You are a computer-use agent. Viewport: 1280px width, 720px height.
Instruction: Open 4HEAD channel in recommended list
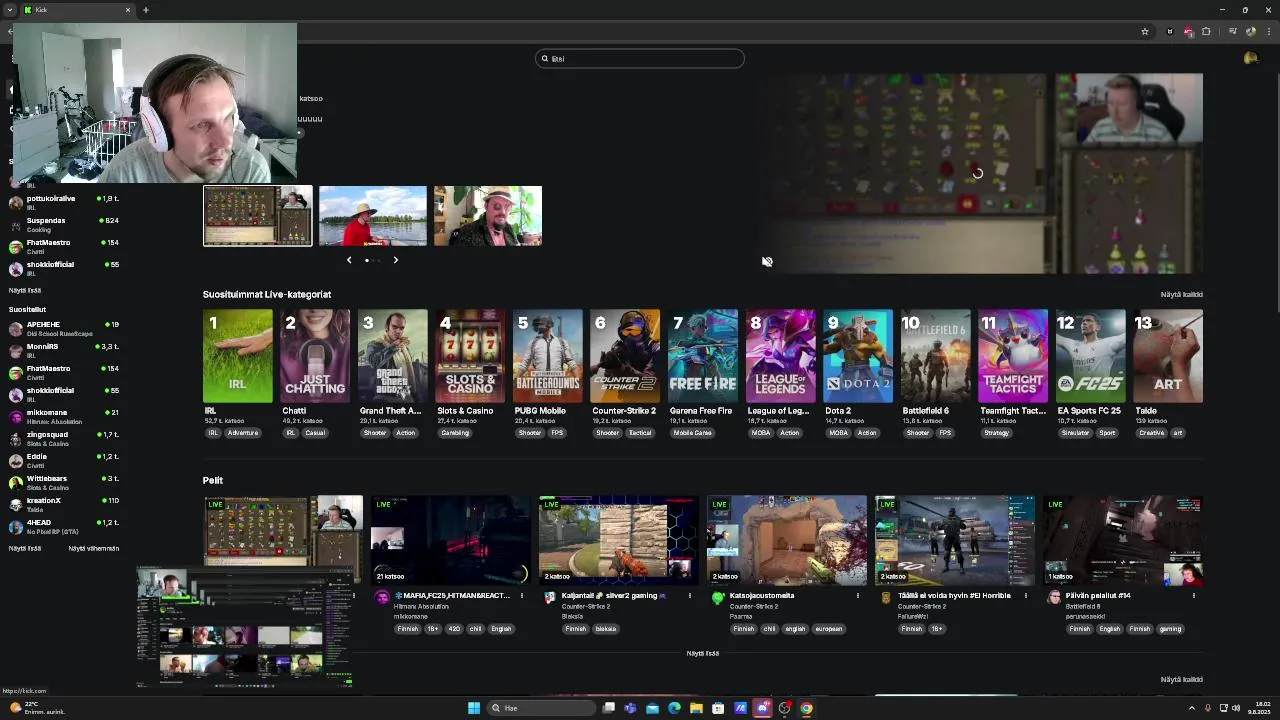[x=64, y=526]
